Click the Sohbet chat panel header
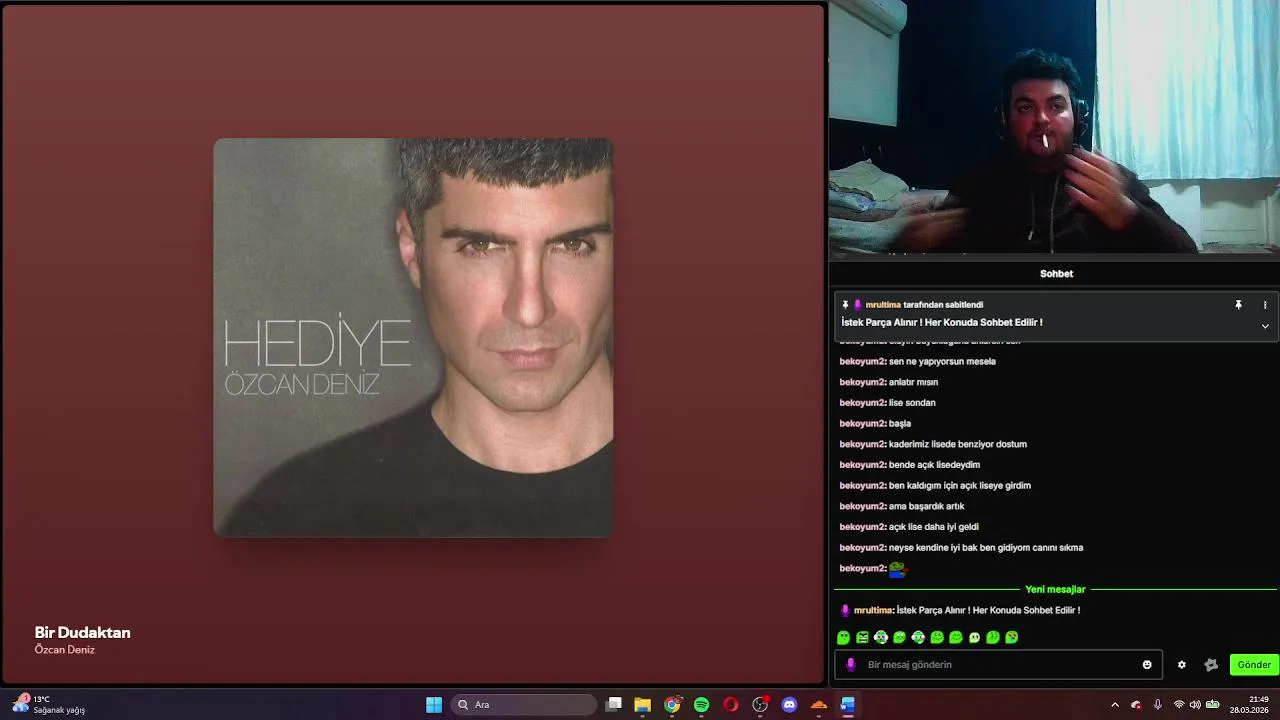This screenshot has width=1280, height=720. (x=1056, y=274)
